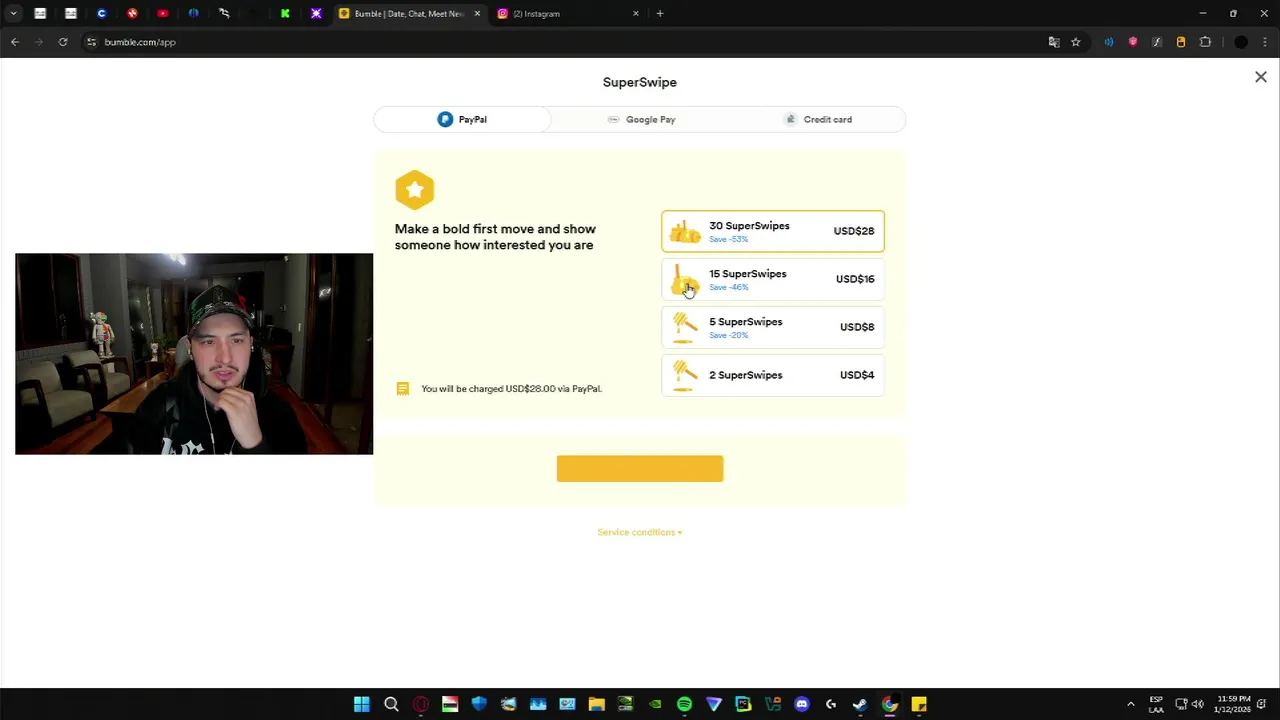Screen dimensions: 1280x720
Task: Close the Bumble browser tab
Action: (477, 14)
